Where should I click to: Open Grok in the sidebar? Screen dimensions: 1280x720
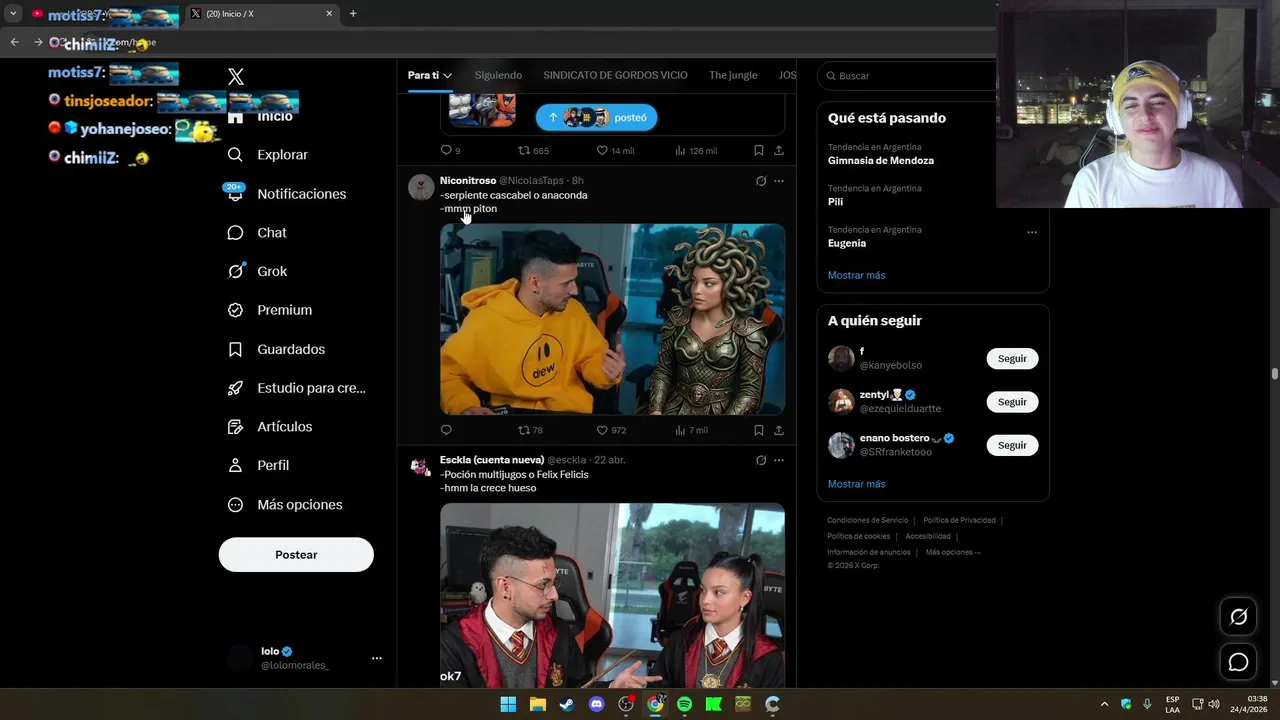pyautogui.click(x=257, y=271)
